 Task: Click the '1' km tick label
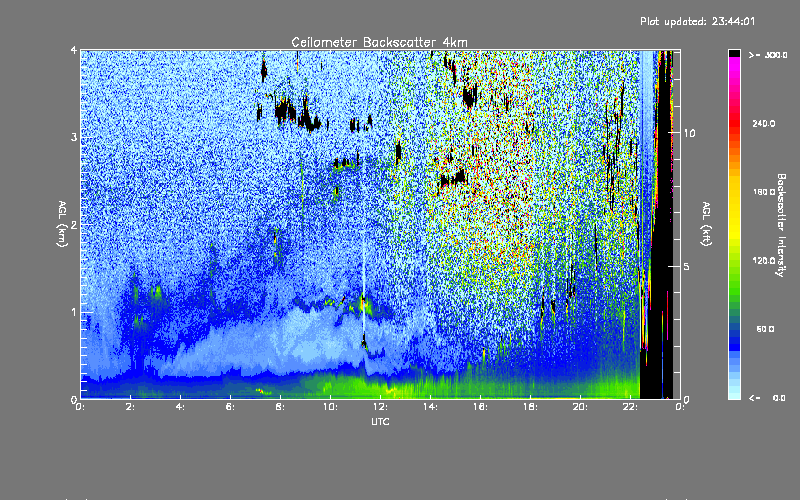(x=74, y=312)
